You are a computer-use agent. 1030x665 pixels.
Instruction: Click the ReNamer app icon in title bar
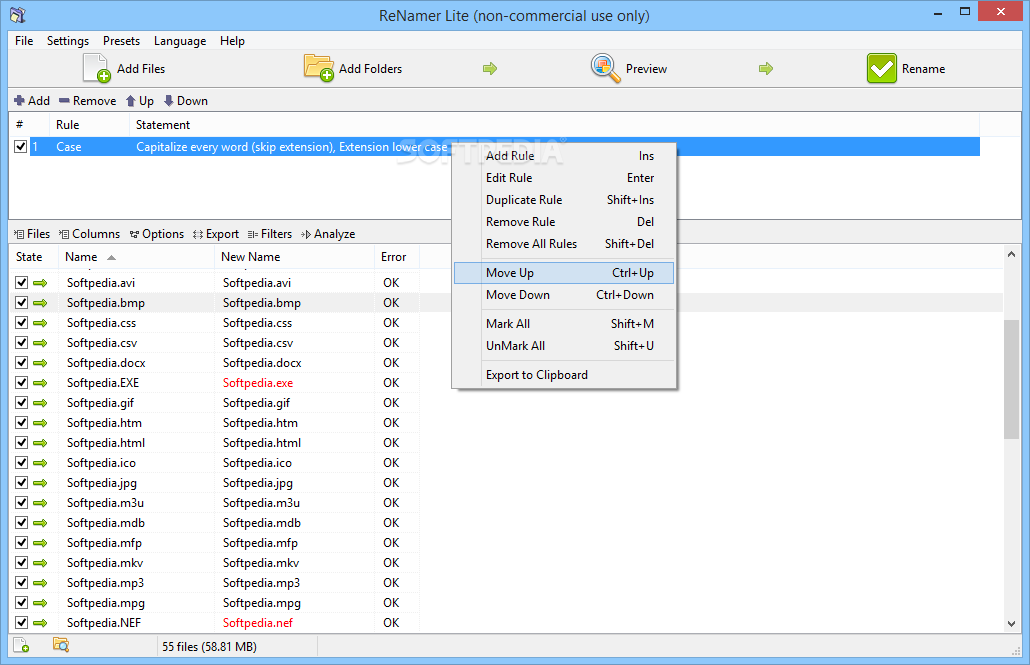(x=18, y=14)
